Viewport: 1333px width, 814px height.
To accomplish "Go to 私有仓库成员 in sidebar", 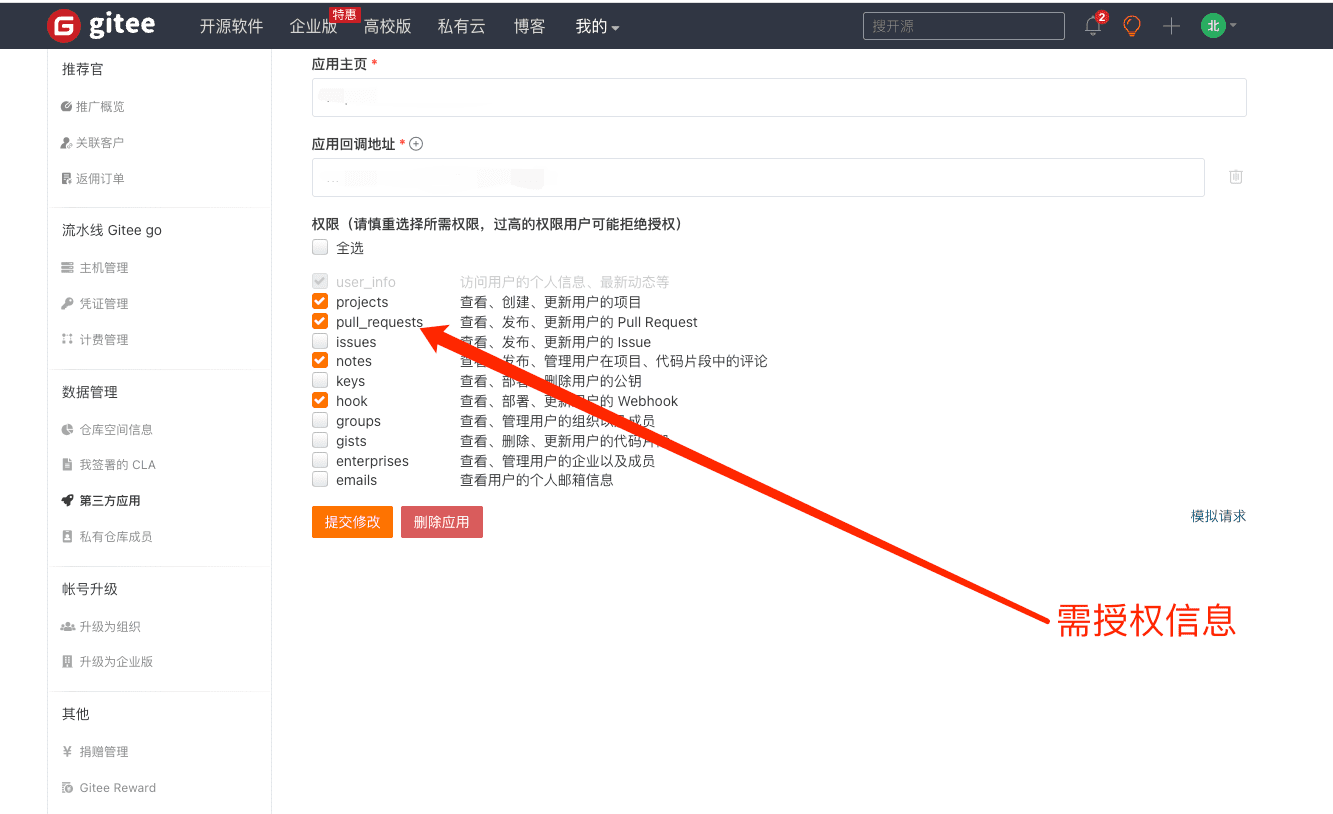I will pos(116,537).
